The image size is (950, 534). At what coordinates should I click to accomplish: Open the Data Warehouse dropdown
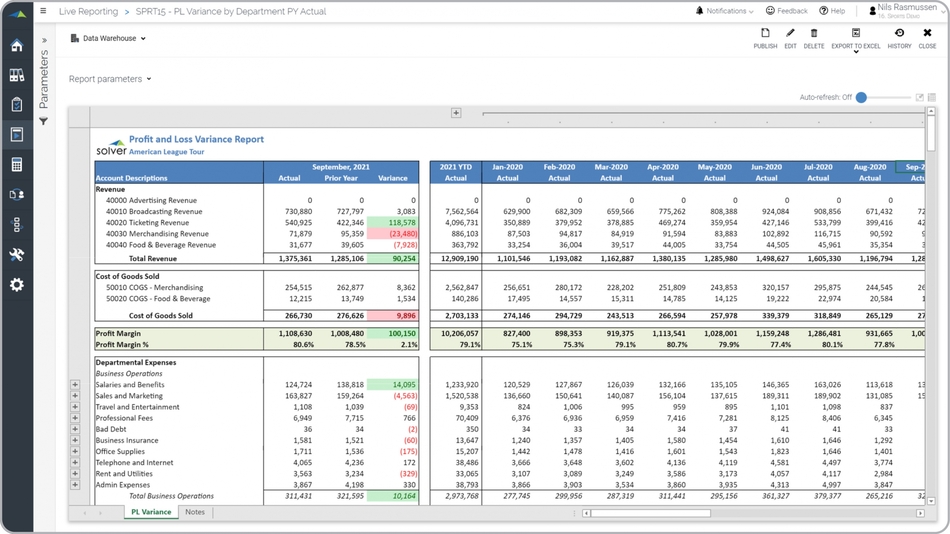[x=109, y=39]
